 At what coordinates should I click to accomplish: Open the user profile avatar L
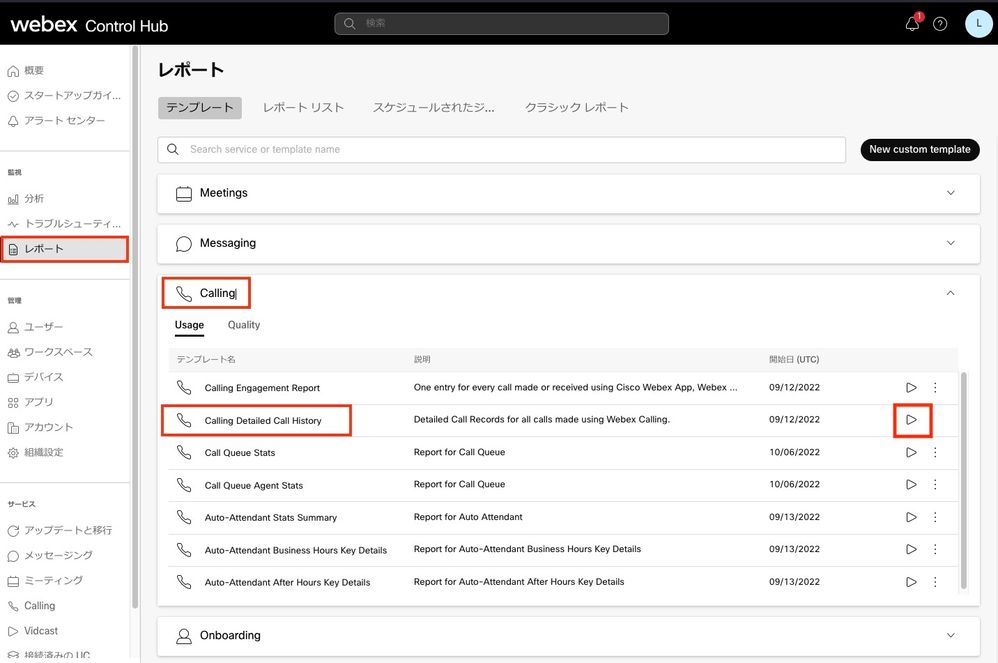tap(978, 24)
